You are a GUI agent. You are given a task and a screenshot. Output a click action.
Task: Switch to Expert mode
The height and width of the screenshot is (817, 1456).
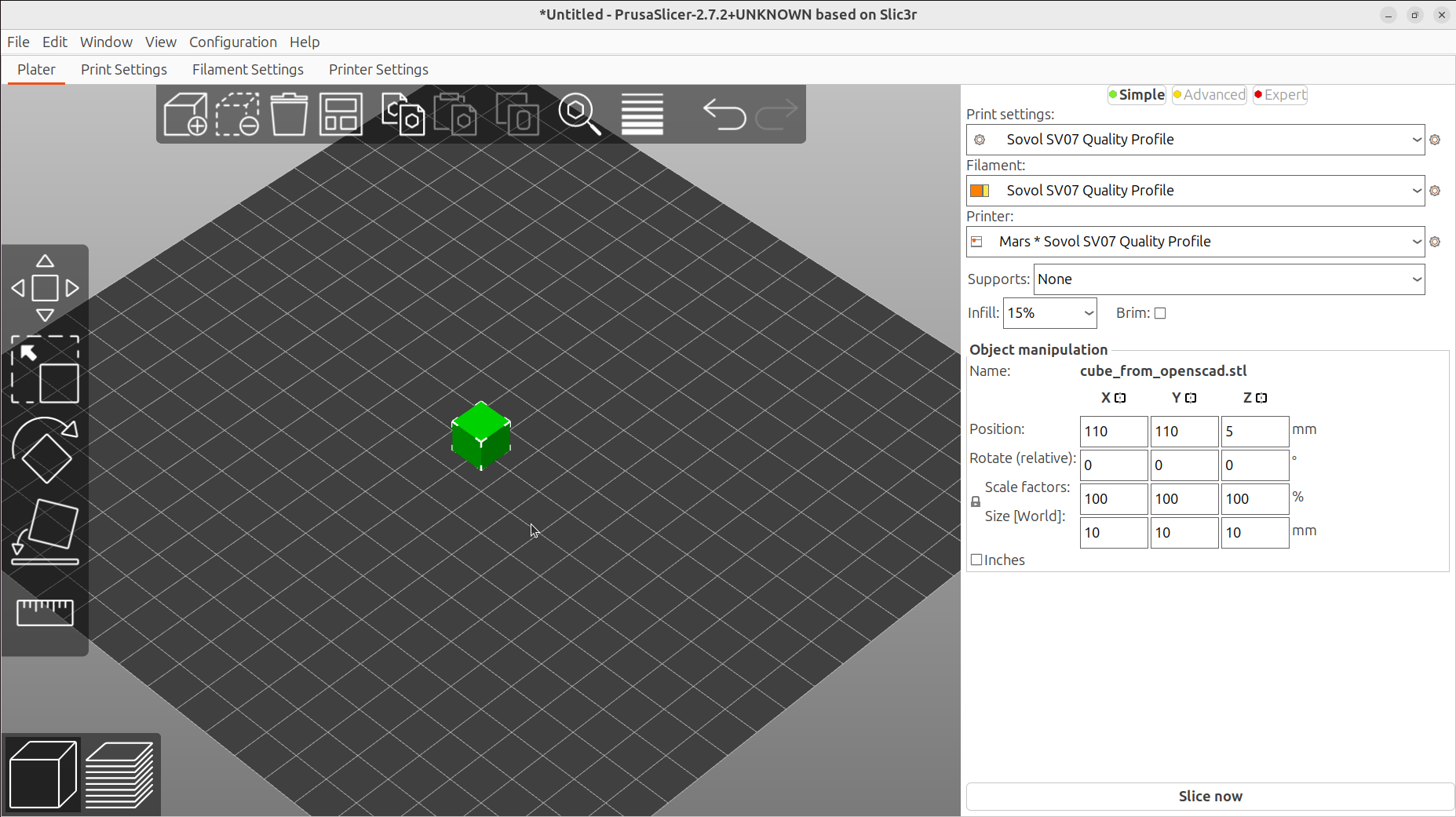click(x=1280, y=95)
